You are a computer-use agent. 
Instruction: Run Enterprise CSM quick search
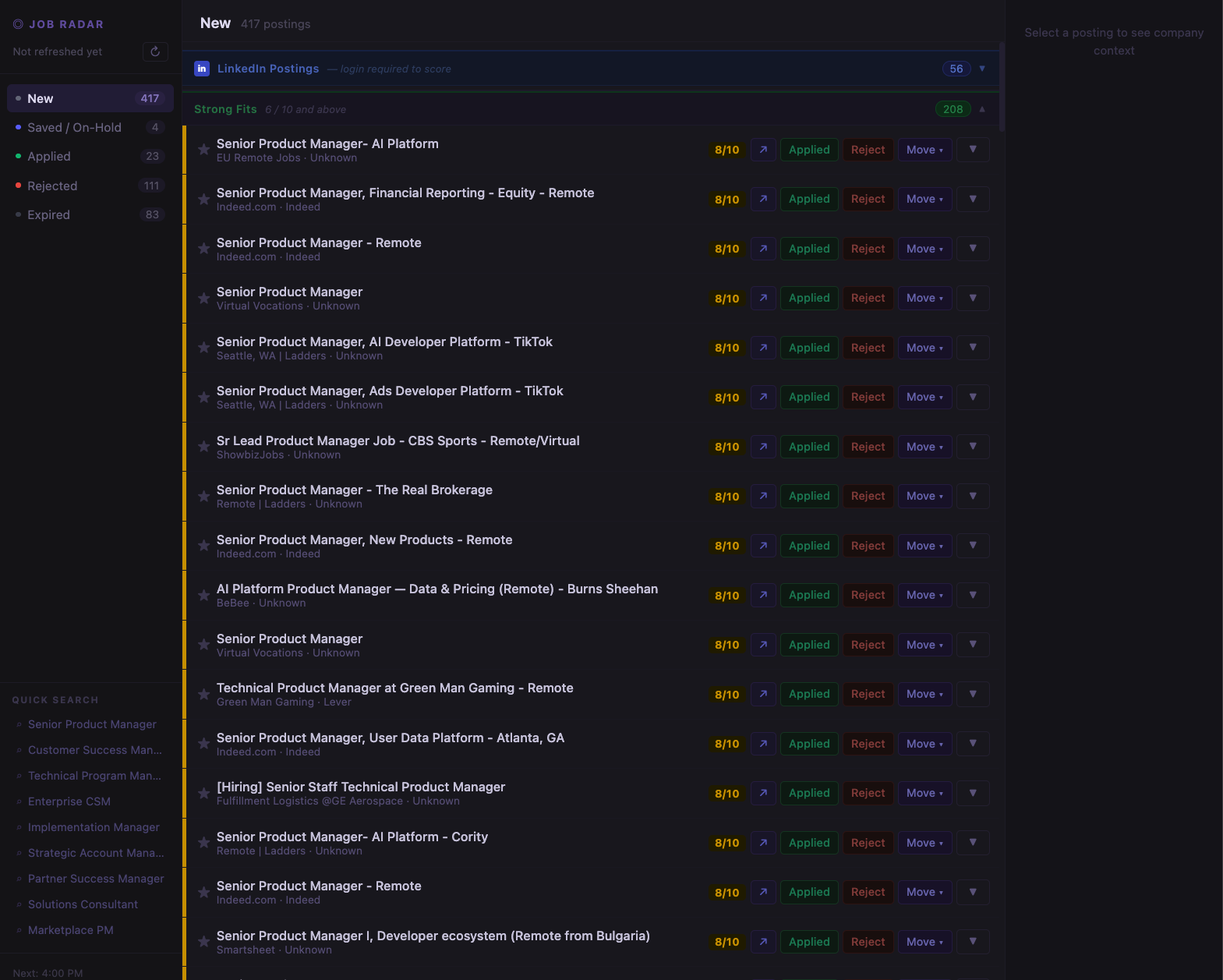tap(69, 801)
